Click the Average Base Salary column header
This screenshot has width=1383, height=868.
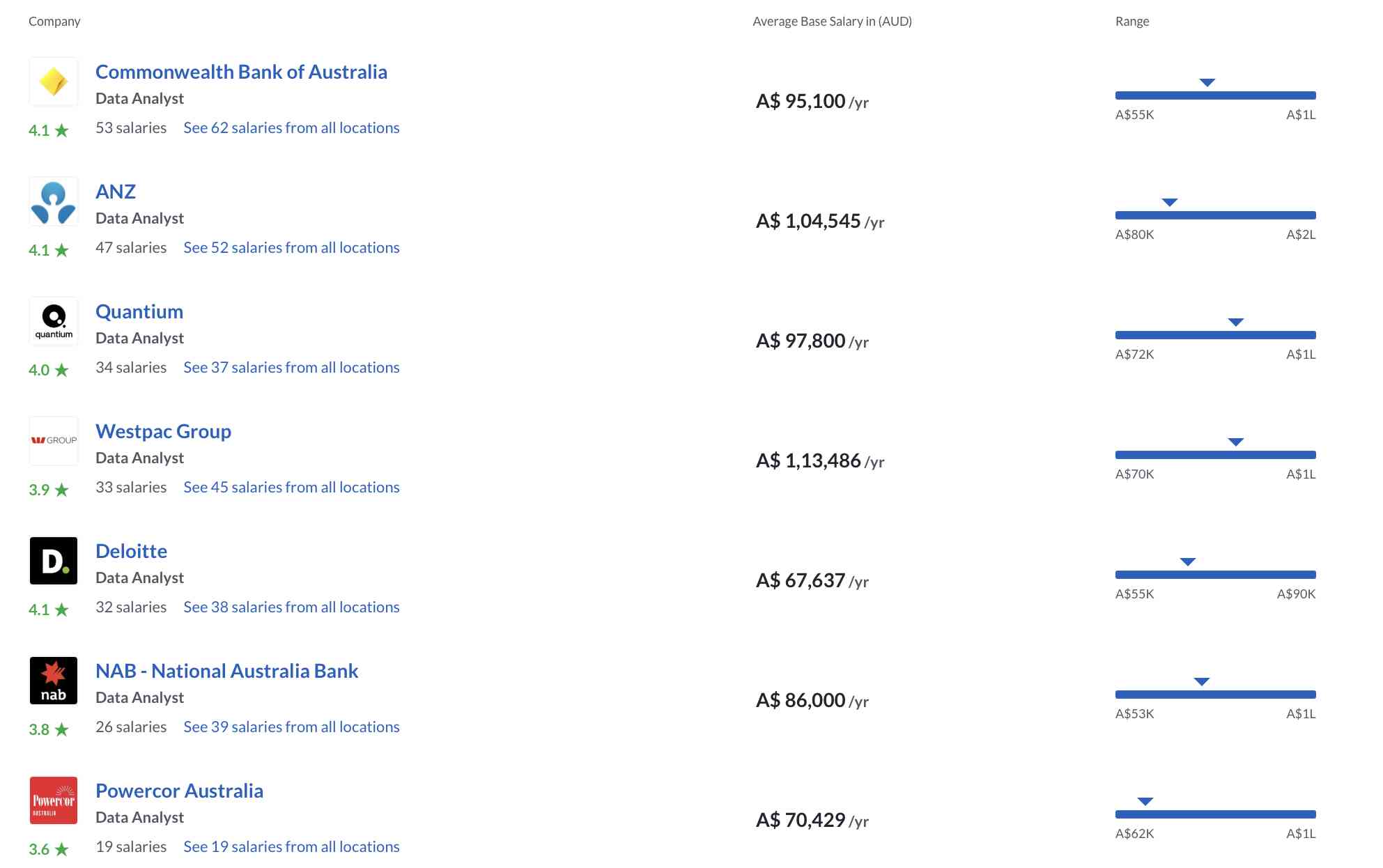click(831, 21)
